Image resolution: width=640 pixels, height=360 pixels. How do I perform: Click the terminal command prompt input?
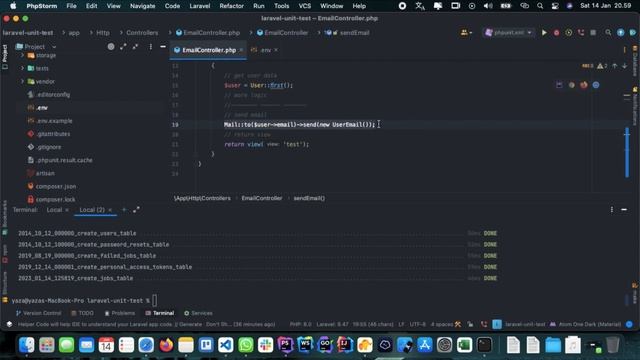click(x=155, y=300)
